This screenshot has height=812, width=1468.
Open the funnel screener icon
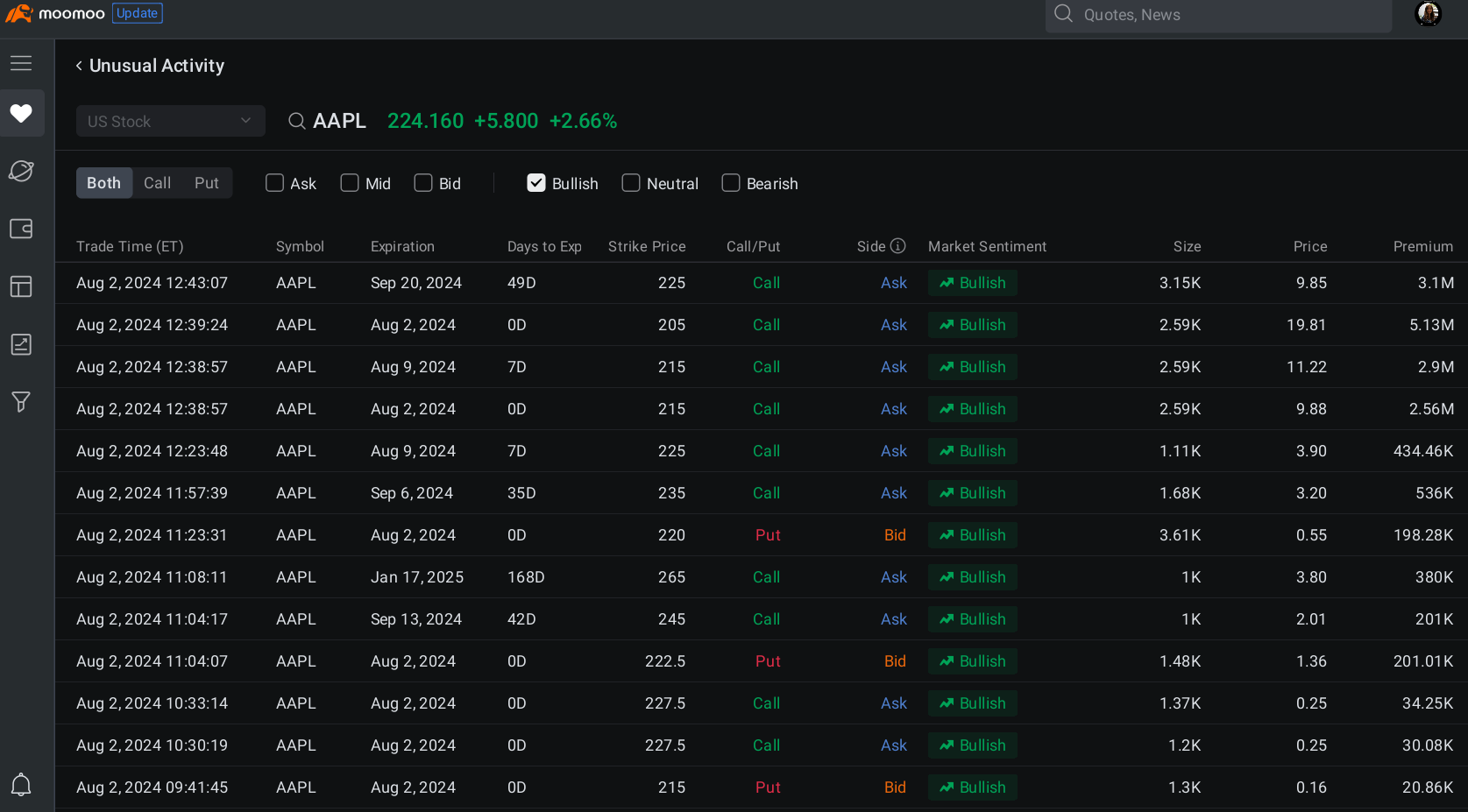21,402
